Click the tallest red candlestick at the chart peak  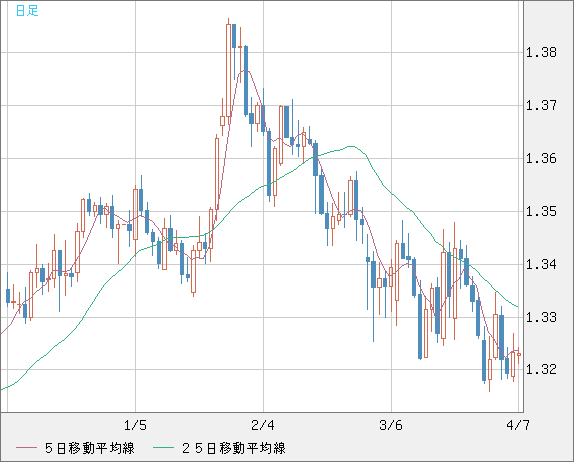point(228,70)
